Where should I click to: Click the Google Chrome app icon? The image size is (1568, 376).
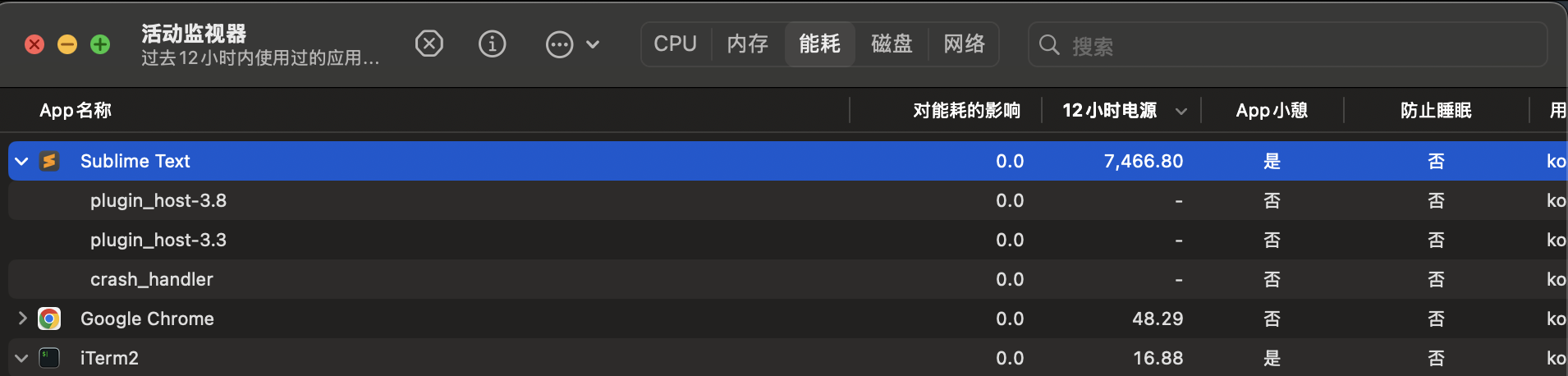pos(49,319)
